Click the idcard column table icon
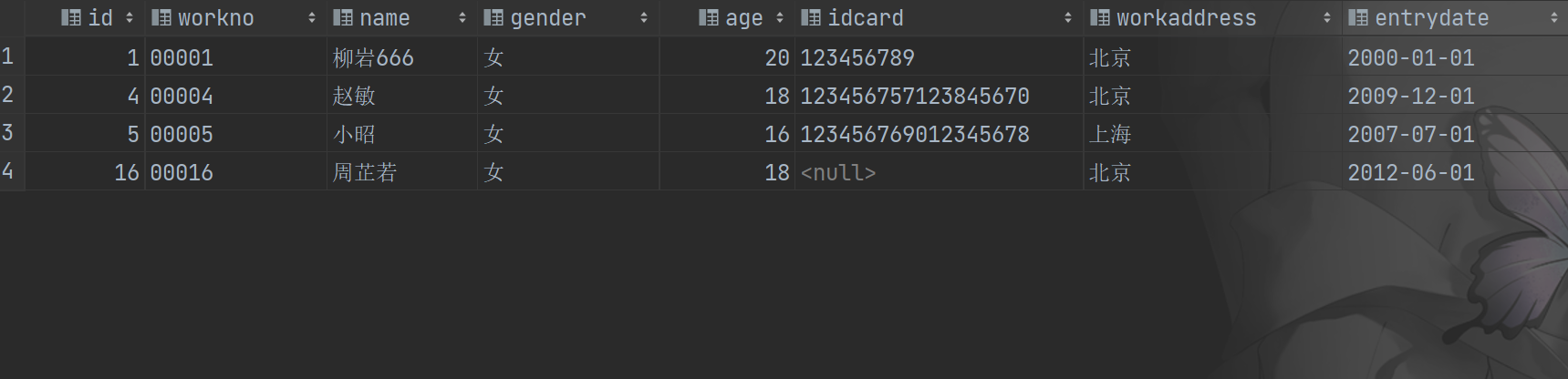1568x379 pixels. click(811, 17)
